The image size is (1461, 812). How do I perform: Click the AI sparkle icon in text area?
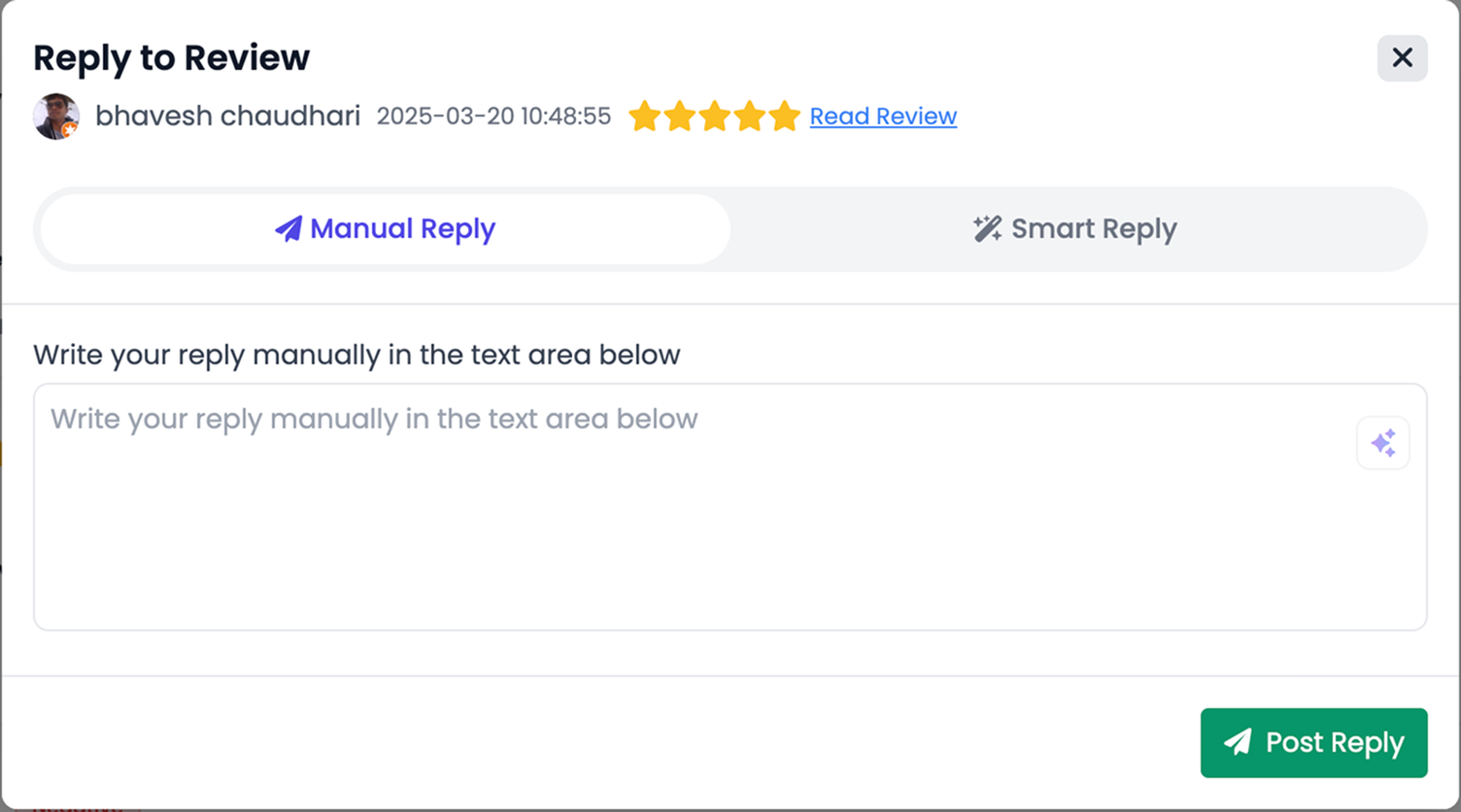point(1382,443)
